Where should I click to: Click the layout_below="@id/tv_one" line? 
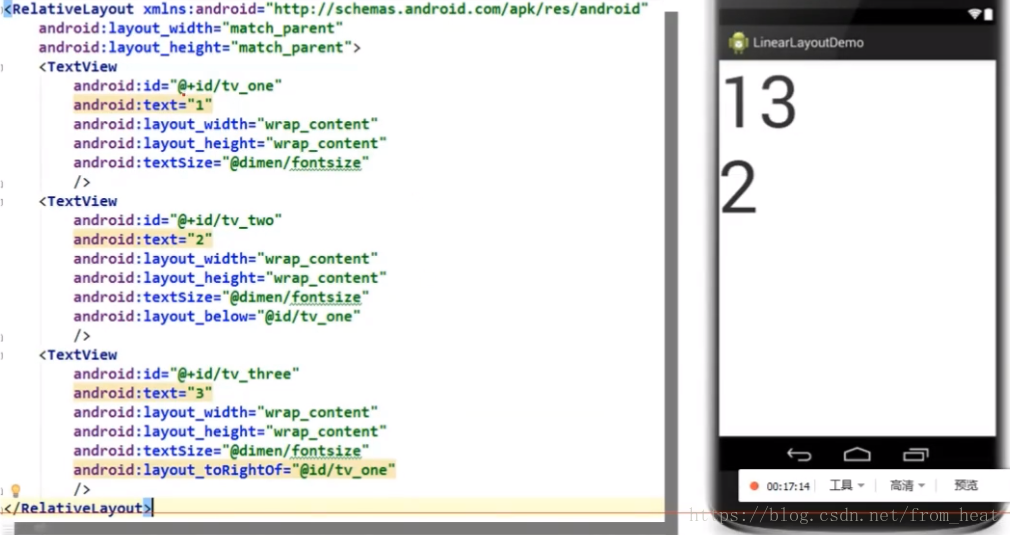tap(217, 317)
